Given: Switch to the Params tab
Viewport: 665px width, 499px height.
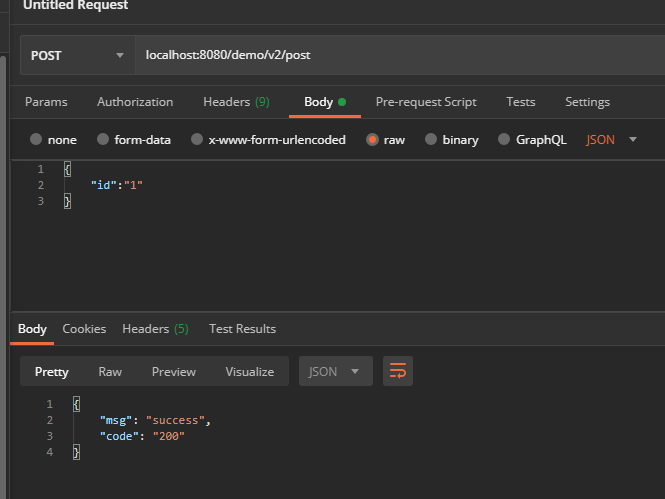Looking at the screenshot, I should click(46, 102).
